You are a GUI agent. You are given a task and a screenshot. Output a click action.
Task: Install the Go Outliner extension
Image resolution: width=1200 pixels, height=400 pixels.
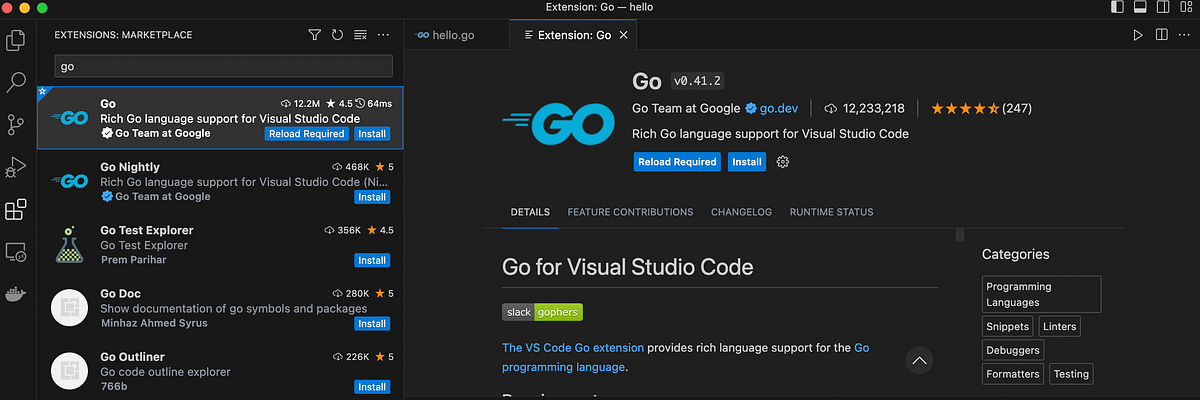372,387
